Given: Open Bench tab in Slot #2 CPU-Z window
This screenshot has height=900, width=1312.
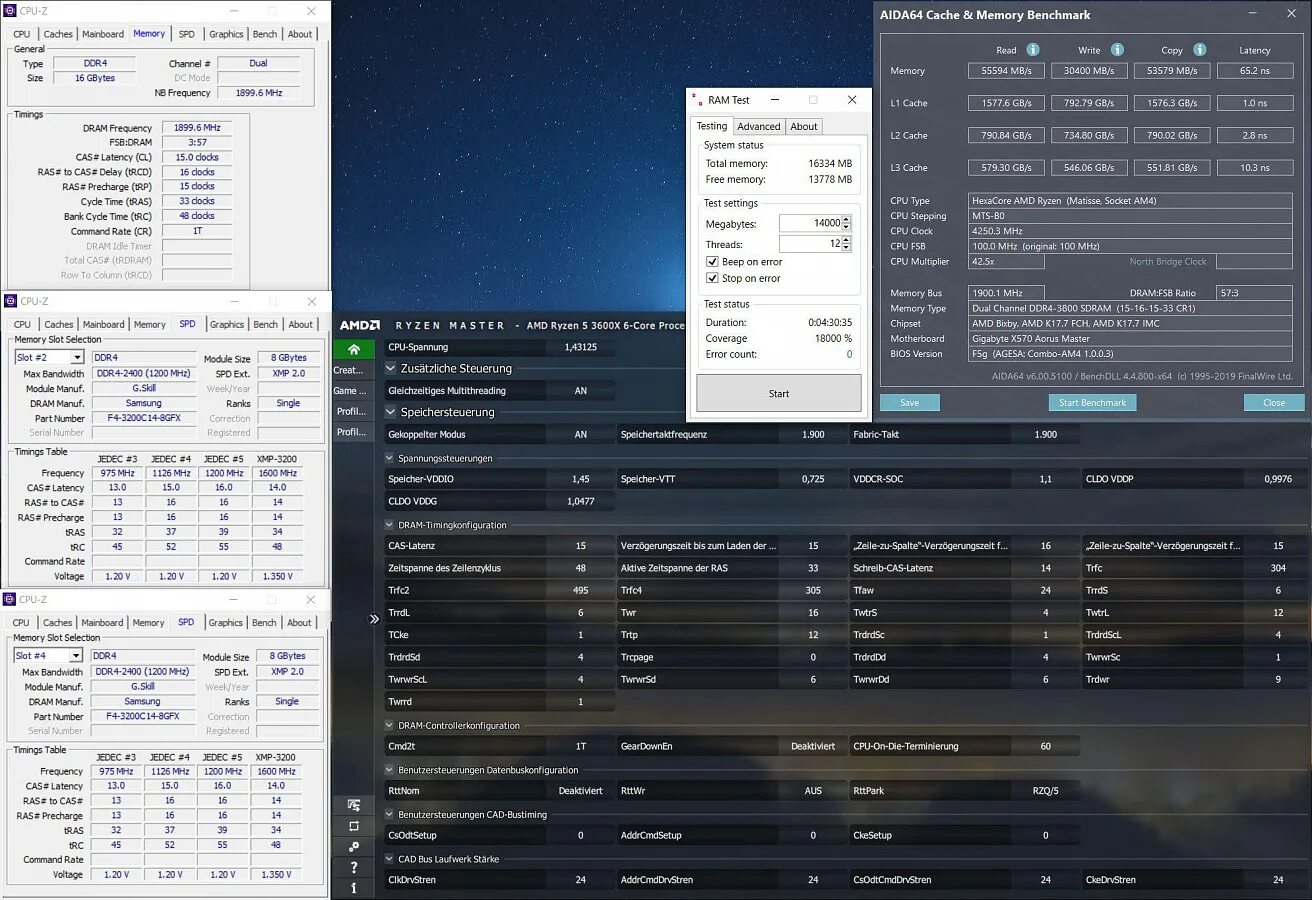Looking at the screenshot, I should [266, 325].
